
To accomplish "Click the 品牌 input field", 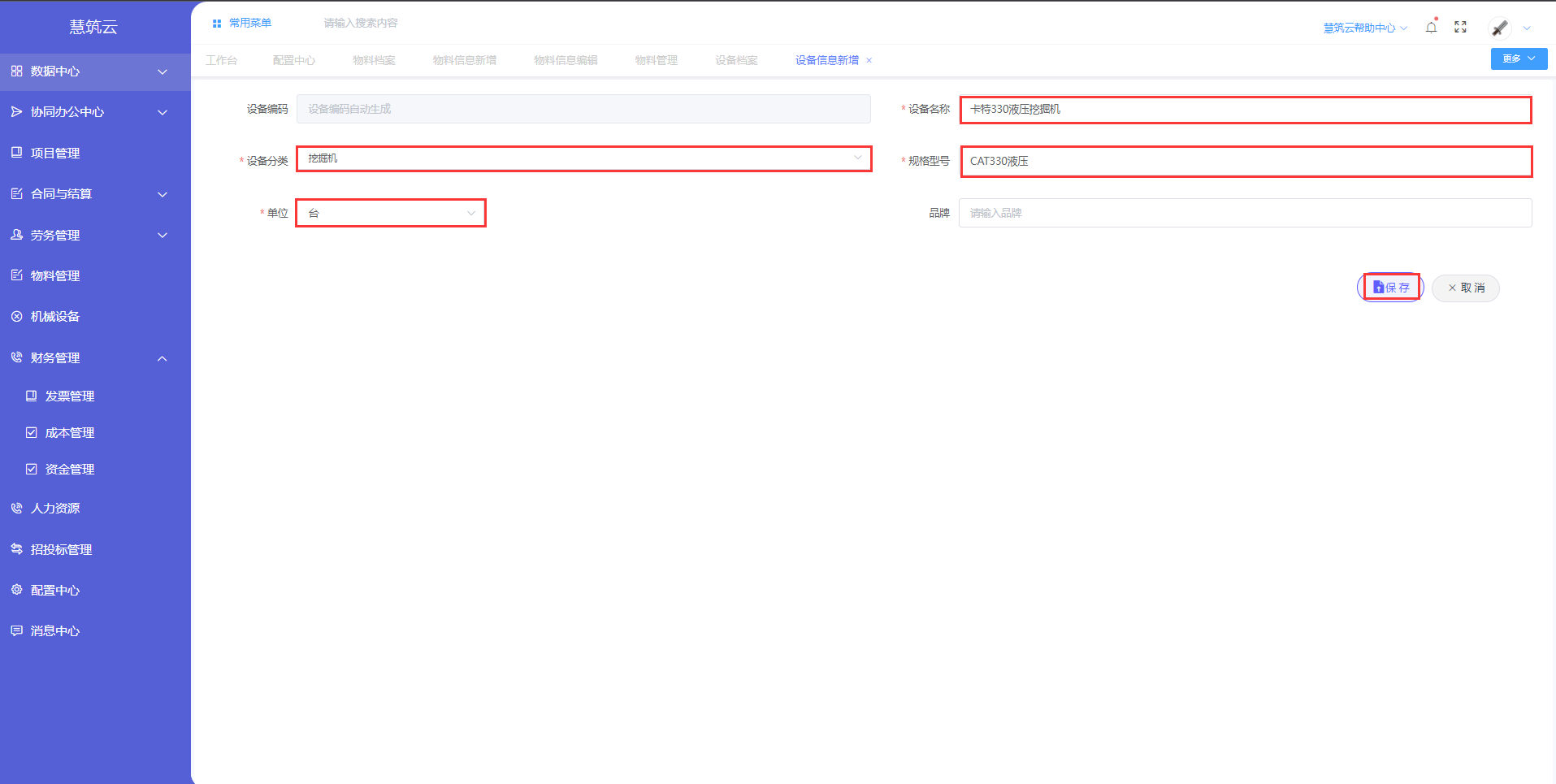I will click(x=1246, y=213).
